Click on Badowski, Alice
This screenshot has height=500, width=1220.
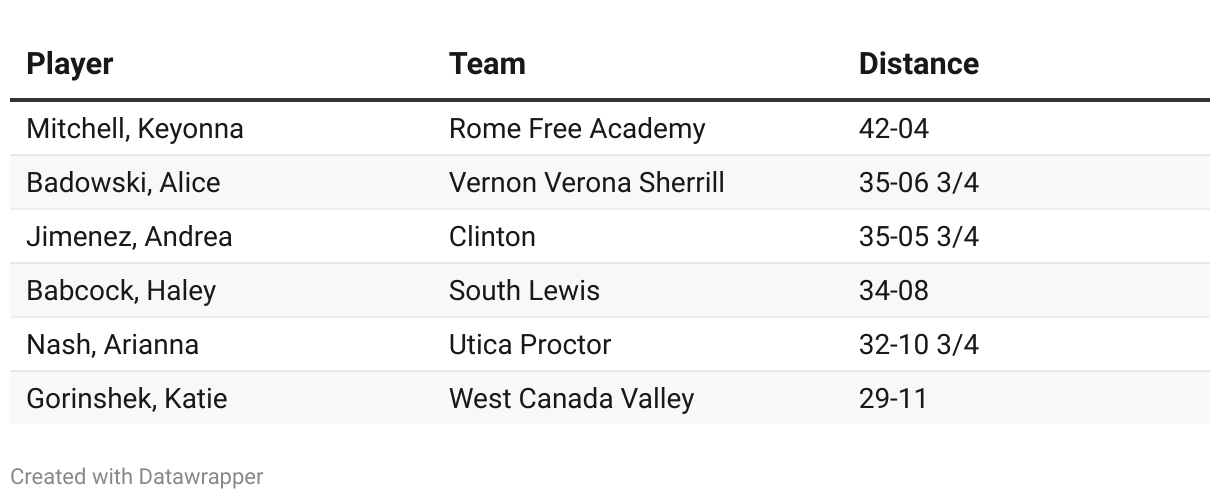[123, 183]
